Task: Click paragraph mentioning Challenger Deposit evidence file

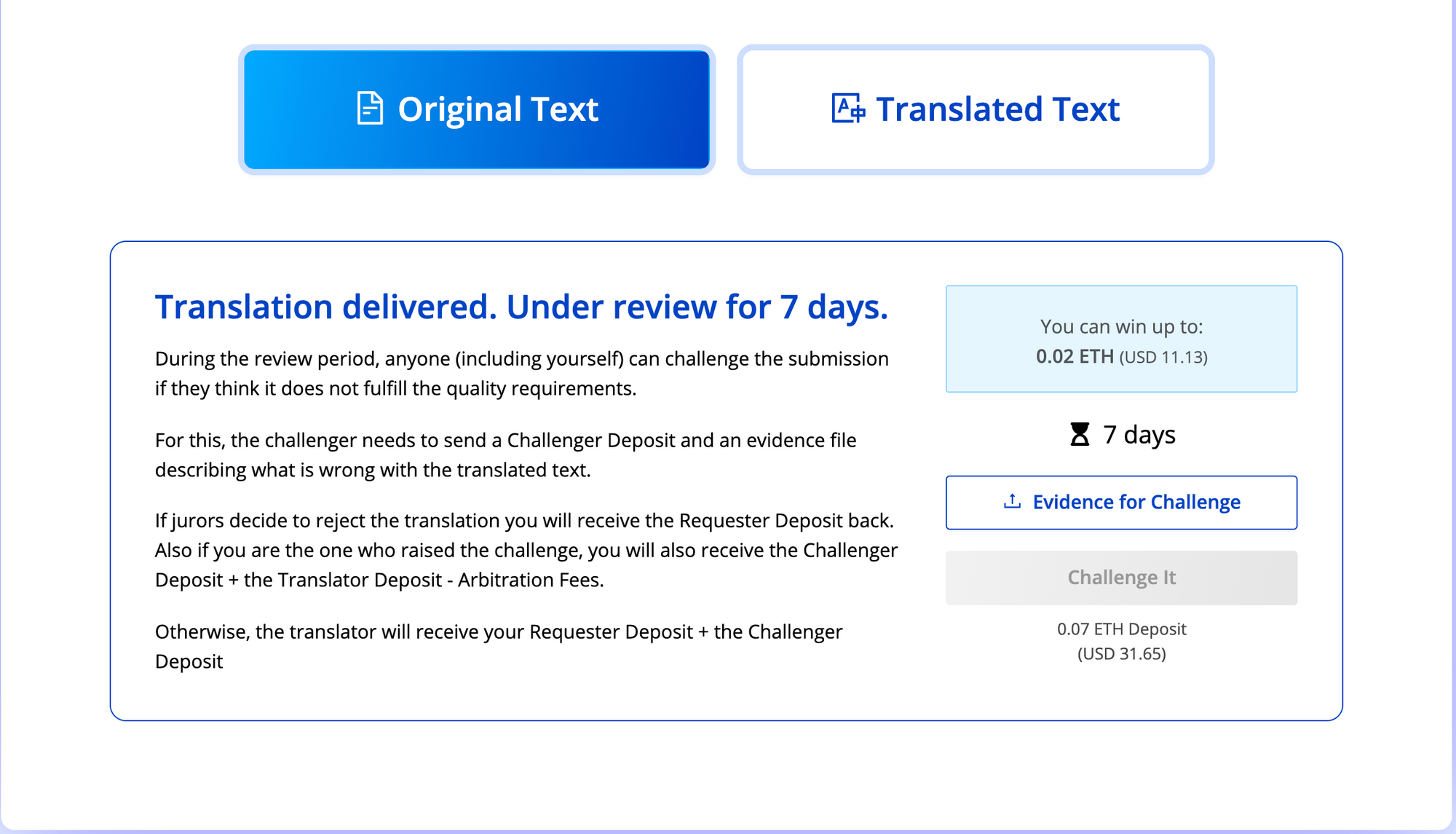Action: (x=505, y=455)
